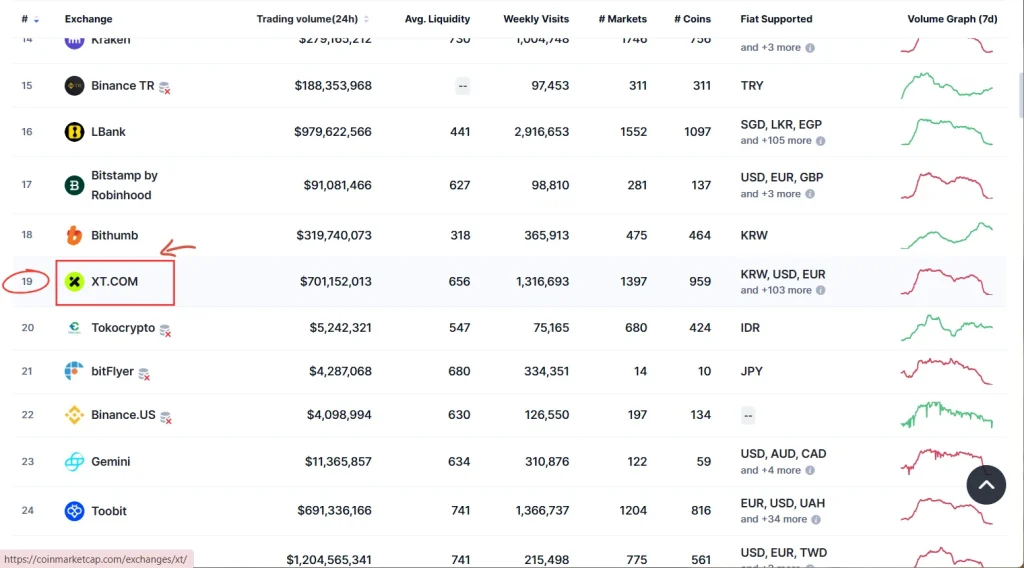The image size is (1024, 568).
Task: Click the info icon beside Toobit's +34 more
Action: tap(816, 520)
